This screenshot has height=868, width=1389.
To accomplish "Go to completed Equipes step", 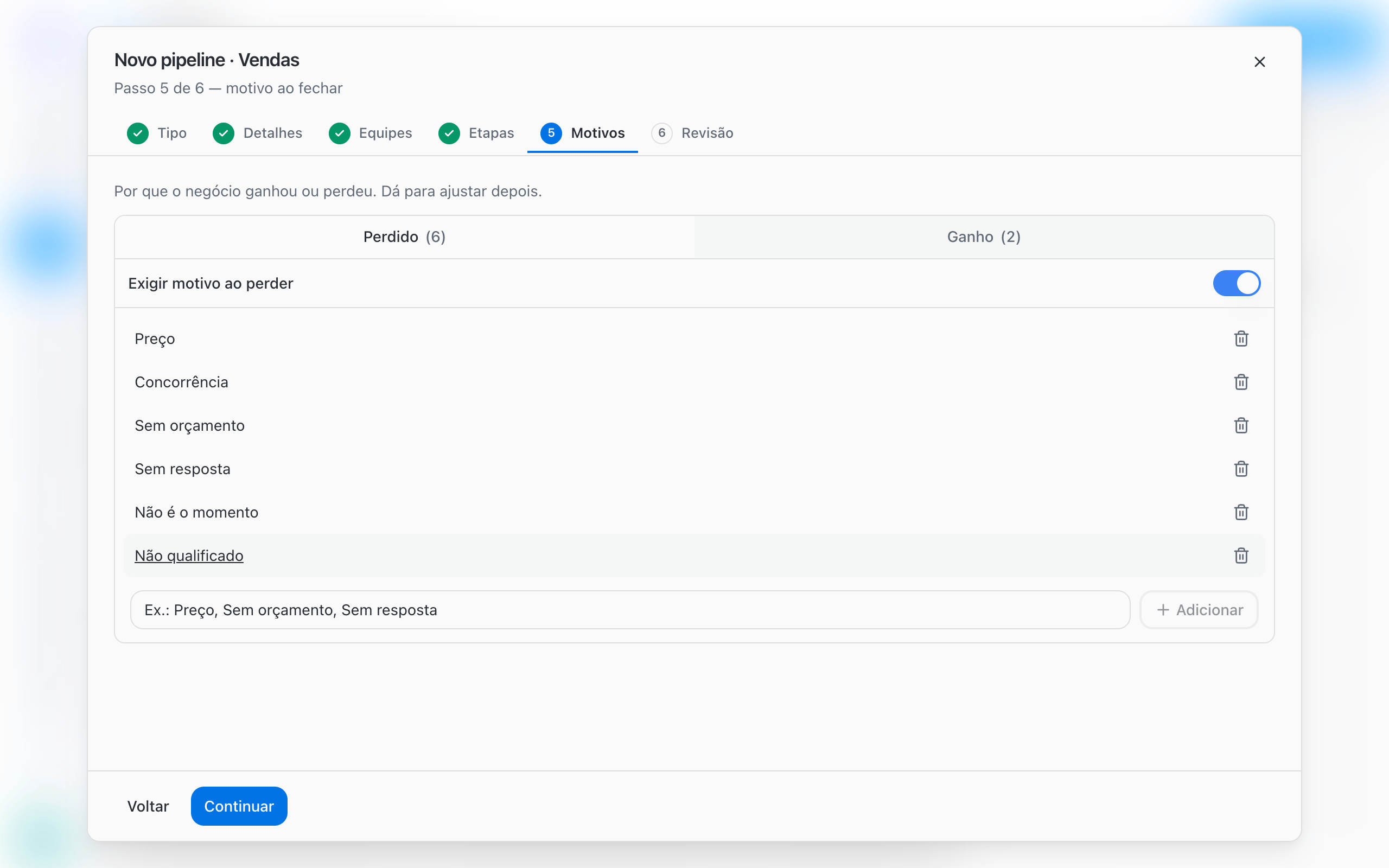I will coord(370,133).
